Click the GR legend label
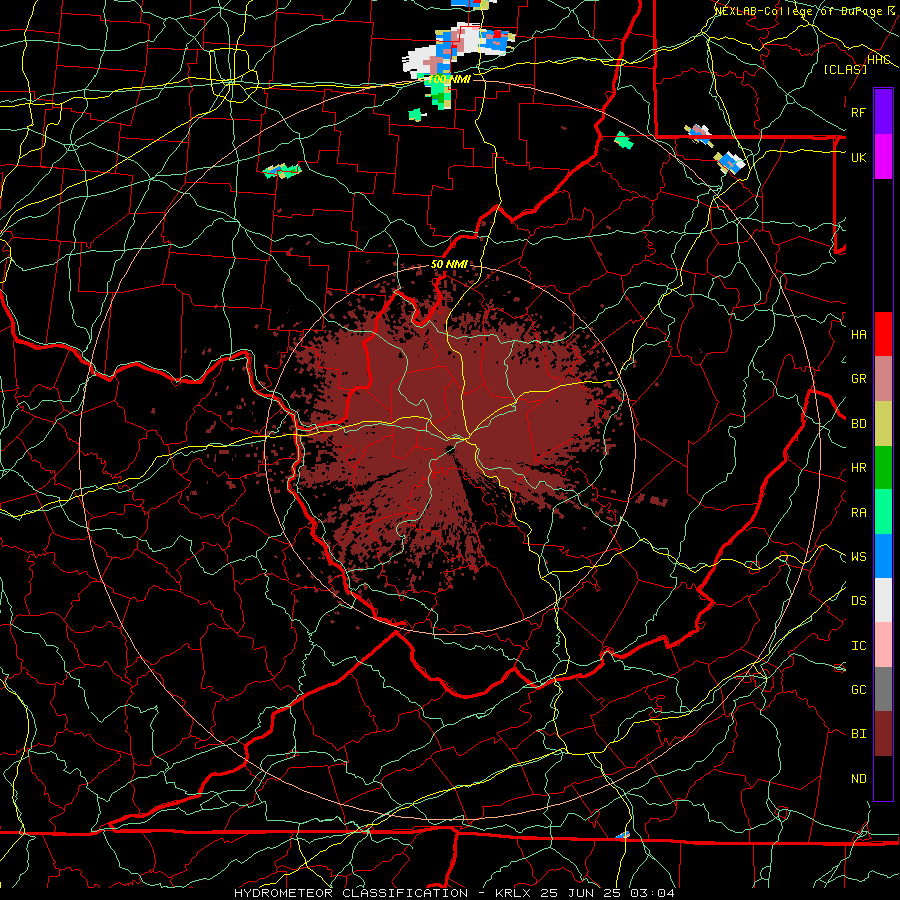Screen dimensions: 900x900 pyautogui.click(x=859, y=379)
